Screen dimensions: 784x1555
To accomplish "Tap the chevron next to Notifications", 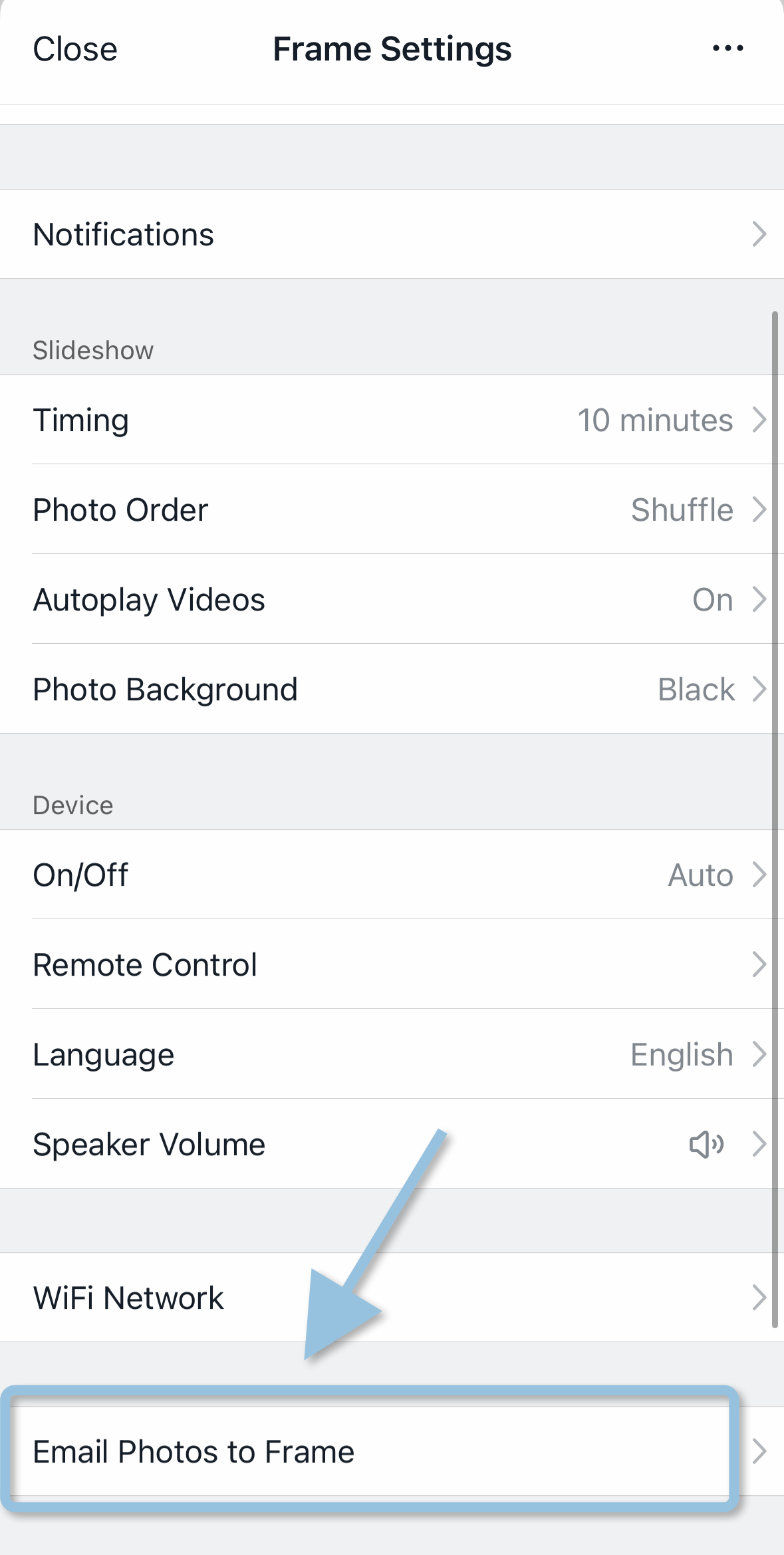I will pos(759,234).
